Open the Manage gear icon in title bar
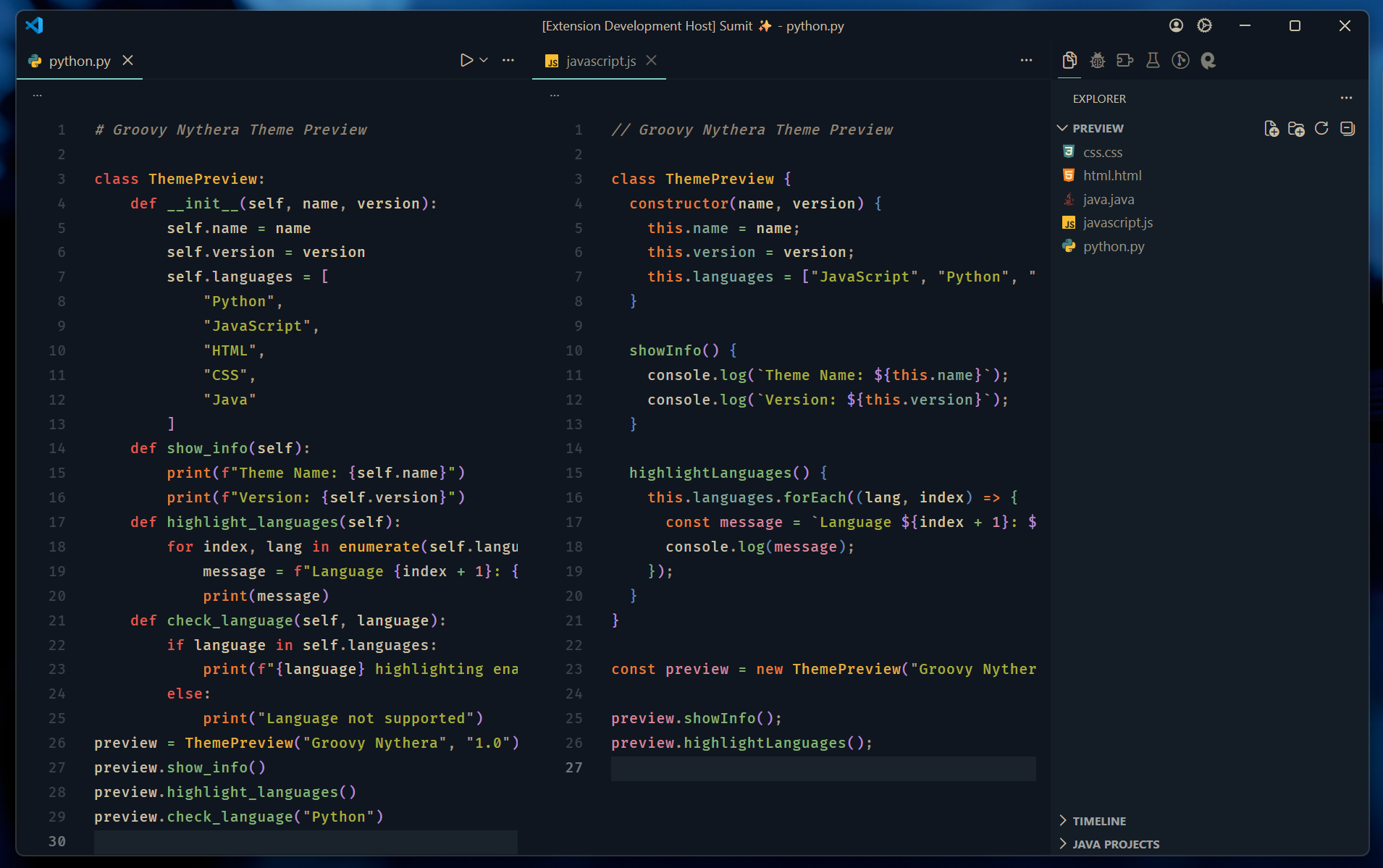 click(x=1204, y=26)
